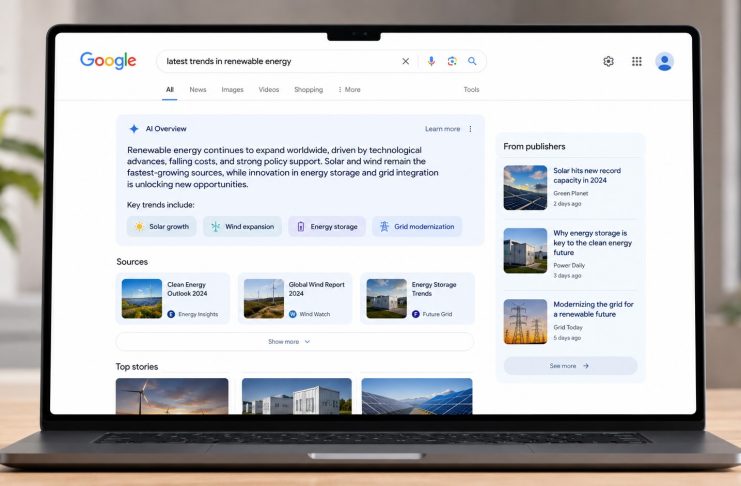Click the Global Wind Report turbine thumbnail
741x486 pixels.
(x=264, y=298)
